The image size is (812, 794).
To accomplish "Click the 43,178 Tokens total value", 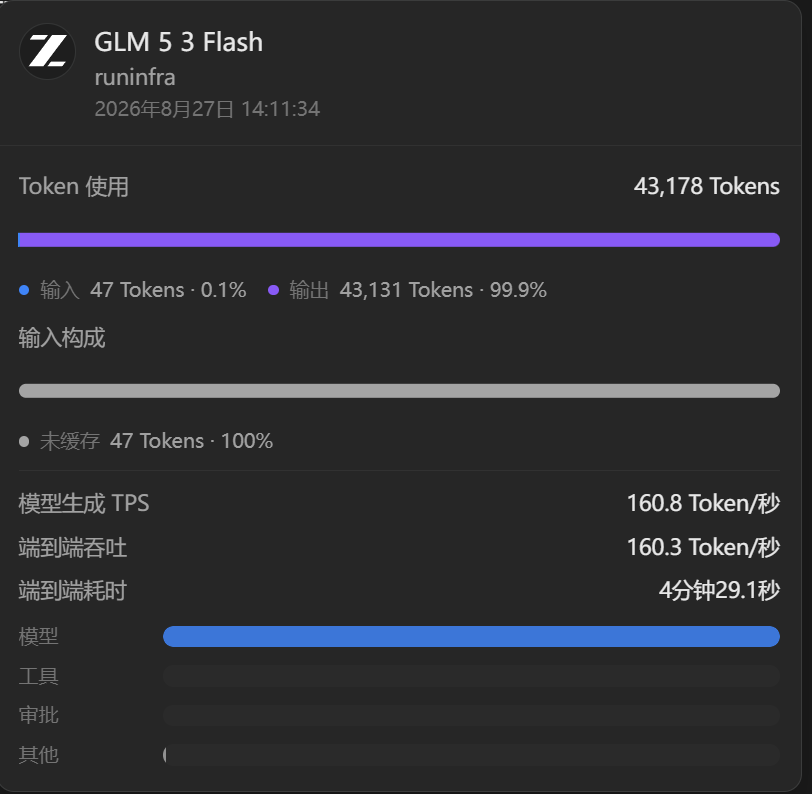I will click(706, 186).
